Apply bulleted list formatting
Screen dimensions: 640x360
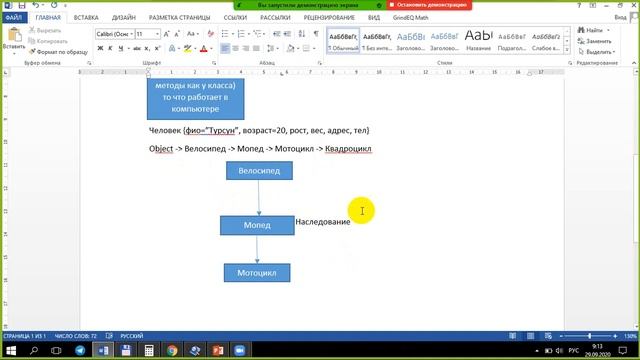225,34
